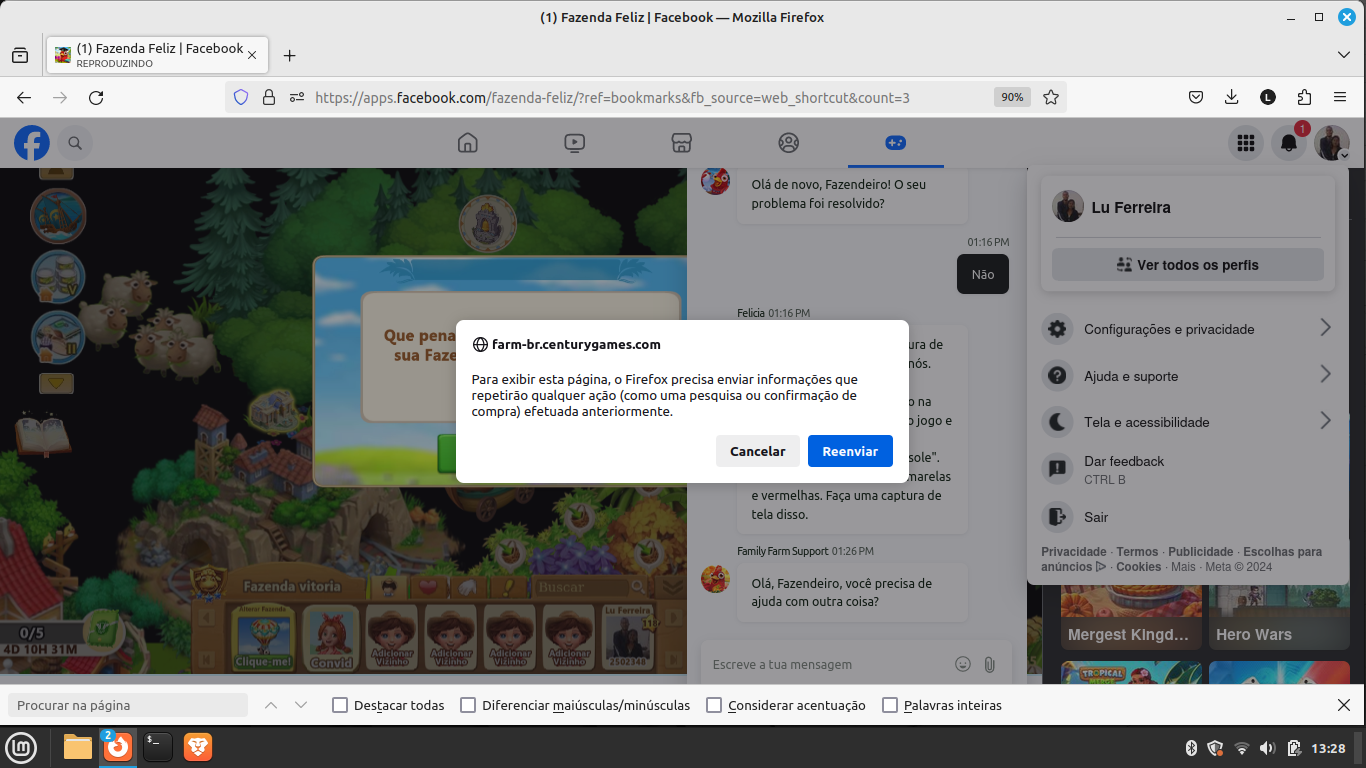Enable Destacar todas checkbox

(340, 705)
